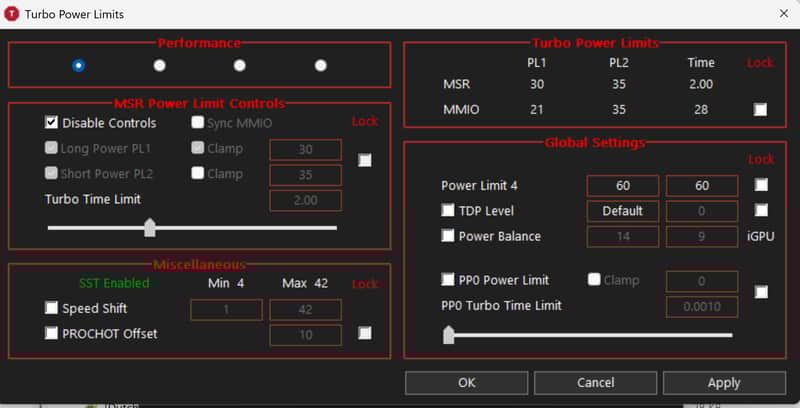Click the Speed Shift maximum value field
The width and height of the screenshot is (800, 408).
click(306, 310)
